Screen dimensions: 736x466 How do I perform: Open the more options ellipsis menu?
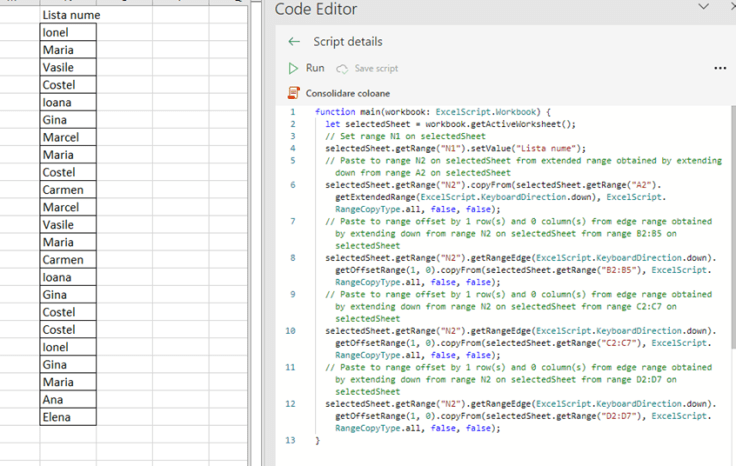(x=720, y=68)
